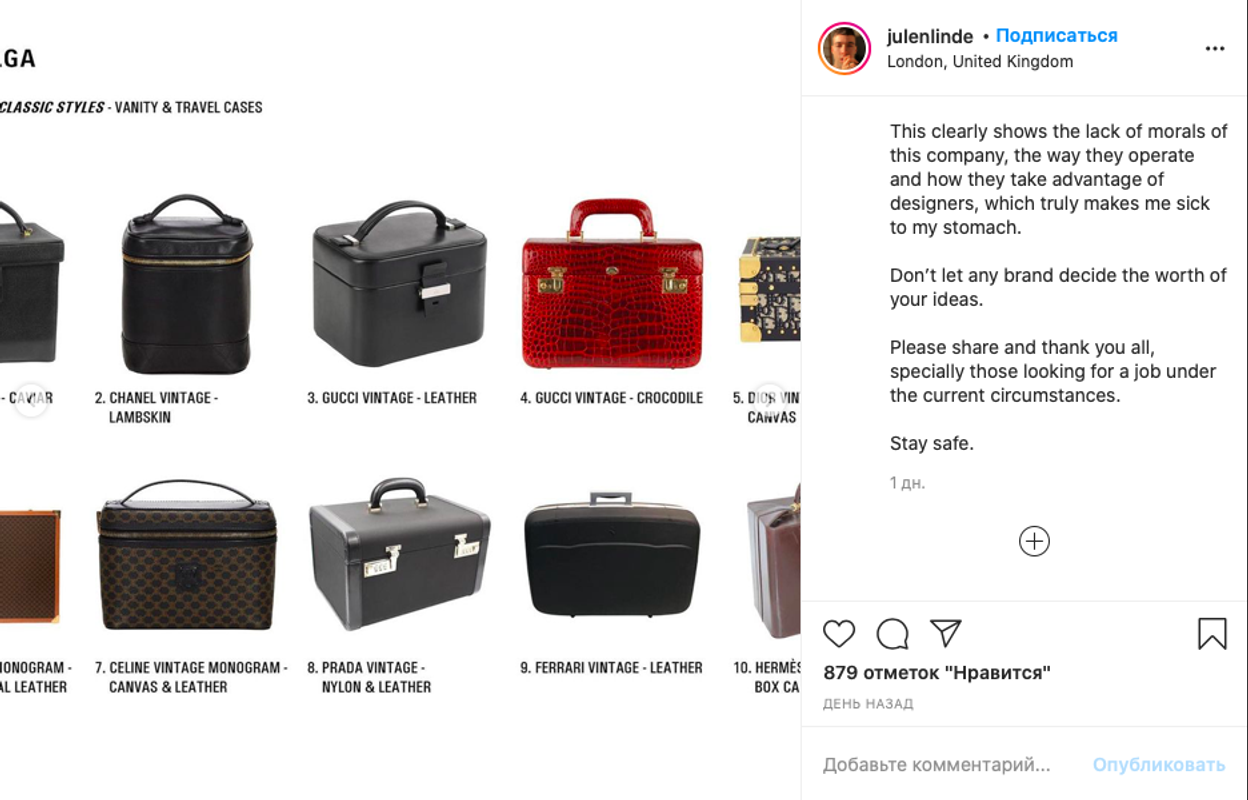
Task: Click the 1 дн. comment timestamp
Action: pyautogui.click(x=908, y=483)
